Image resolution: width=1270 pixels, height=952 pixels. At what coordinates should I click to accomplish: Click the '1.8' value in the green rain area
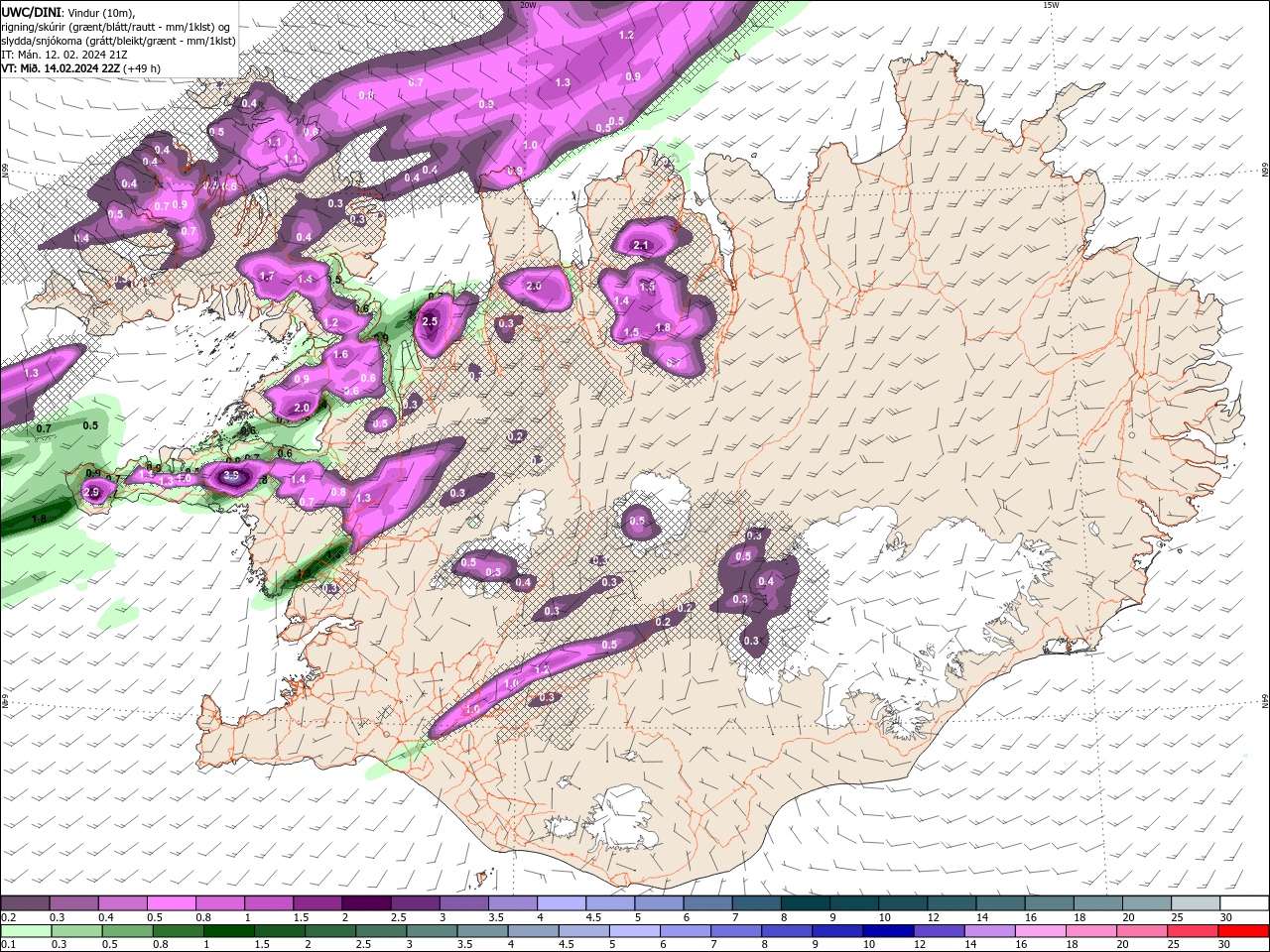40,519
